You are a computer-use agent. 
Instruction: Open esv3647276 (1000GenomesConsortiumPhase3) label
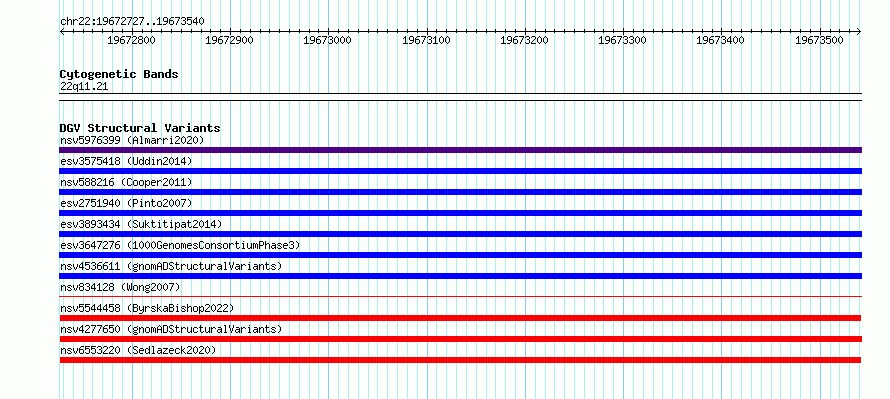[x=180, y=245]
